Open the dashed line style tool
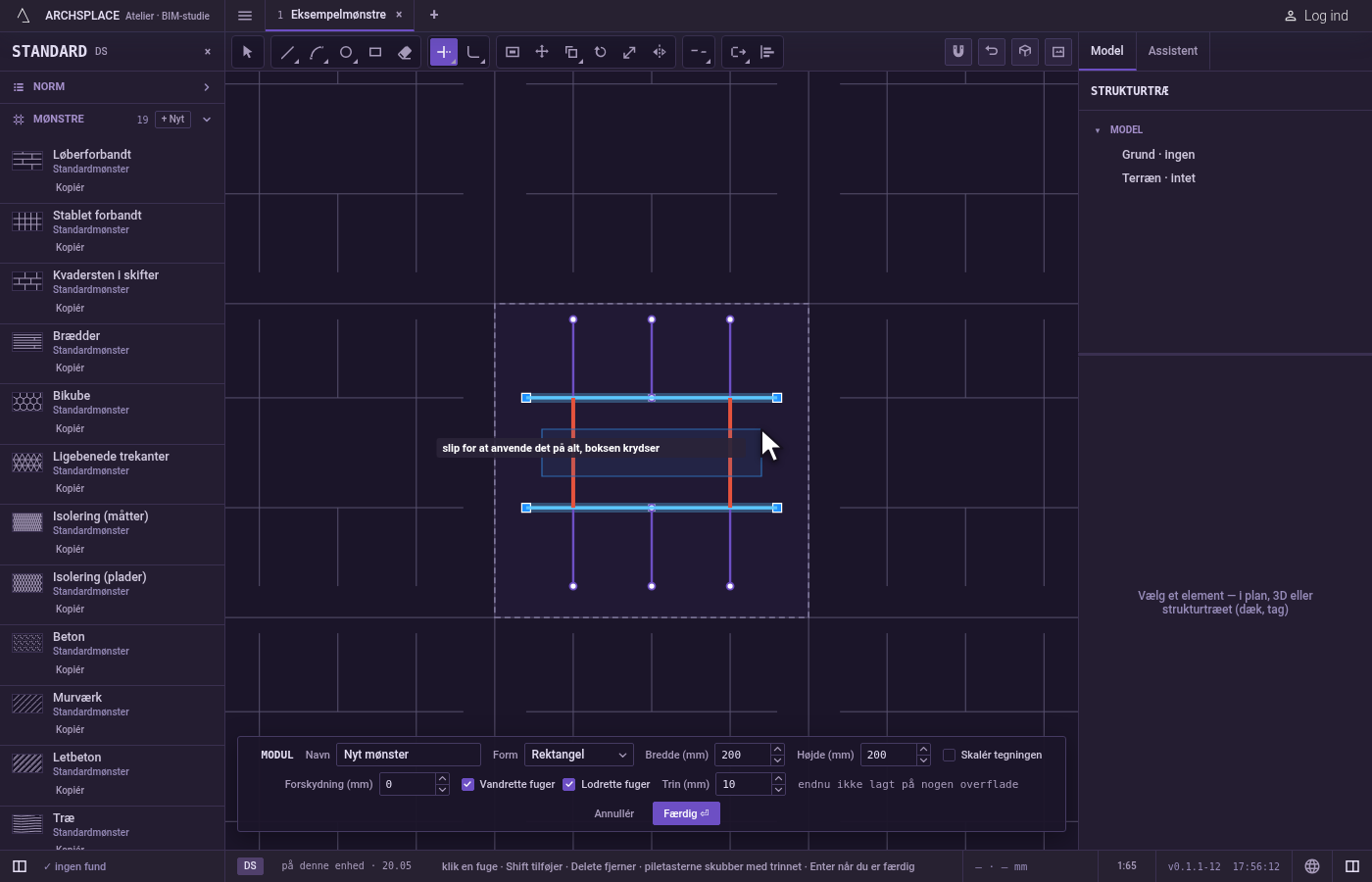This screenshot has width=1372, height=882. [x=699, y=52]
